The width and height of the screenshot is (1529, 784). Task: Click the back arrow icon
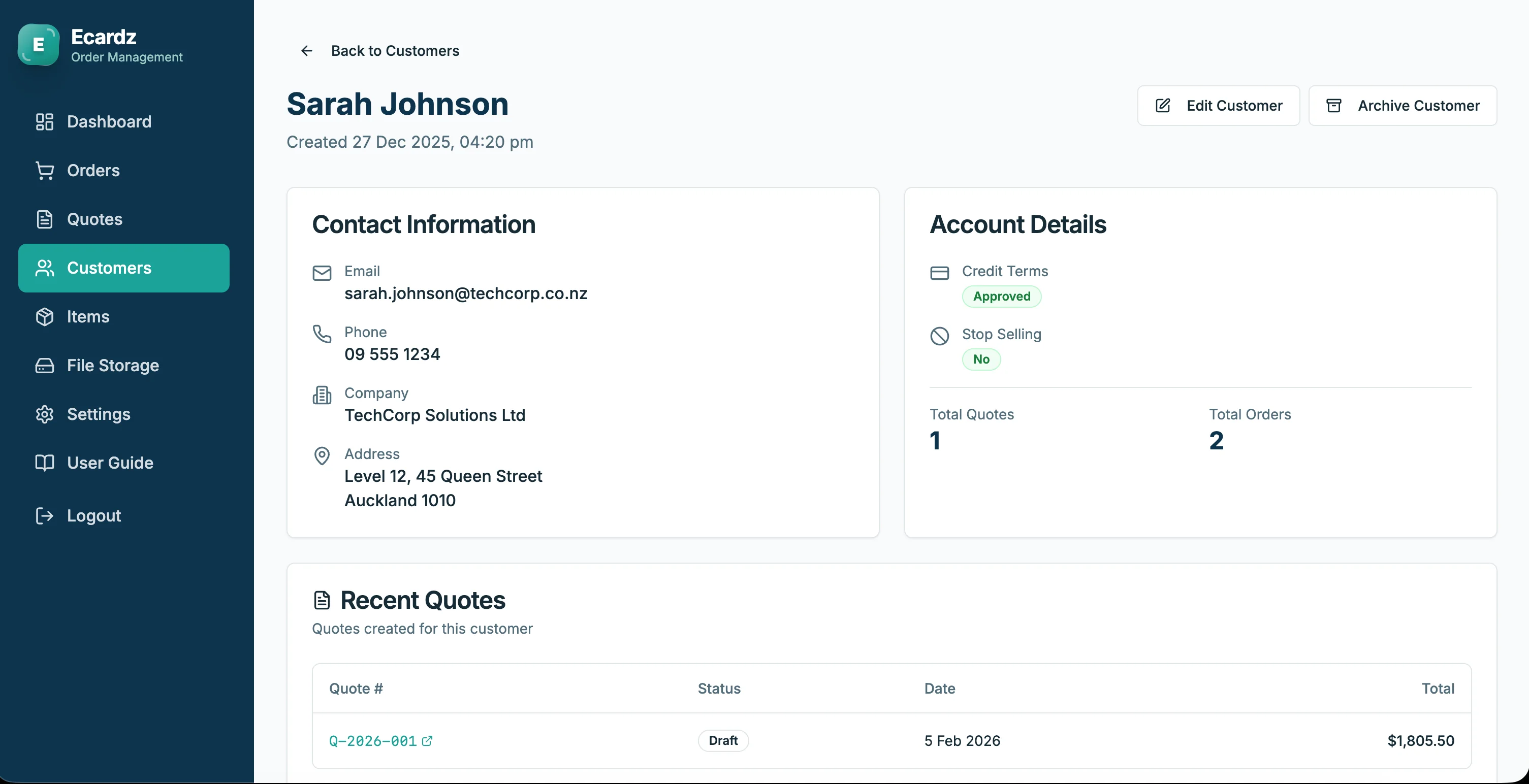pyautogui.click(x=306, y=51)
